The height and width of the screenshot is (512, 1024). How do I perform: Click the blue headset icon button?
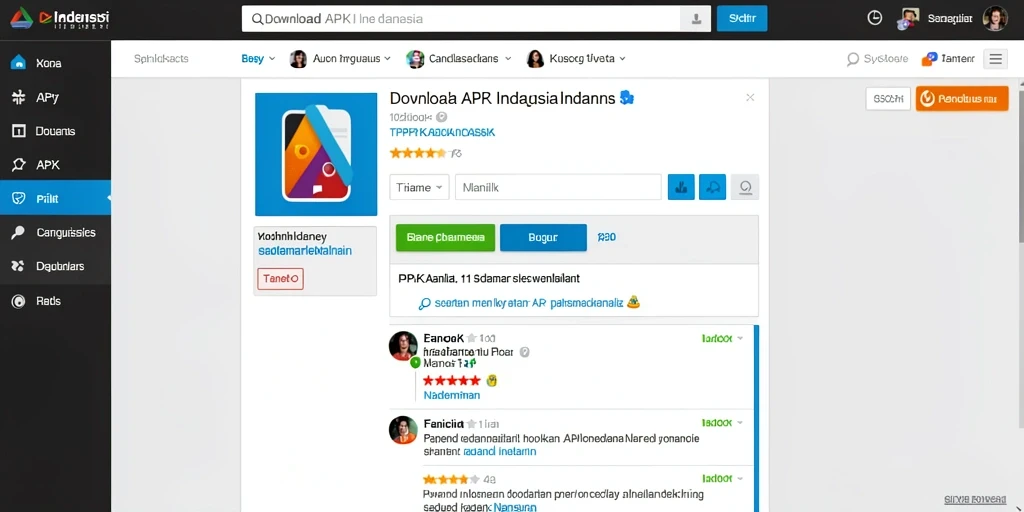coord(712,187)
